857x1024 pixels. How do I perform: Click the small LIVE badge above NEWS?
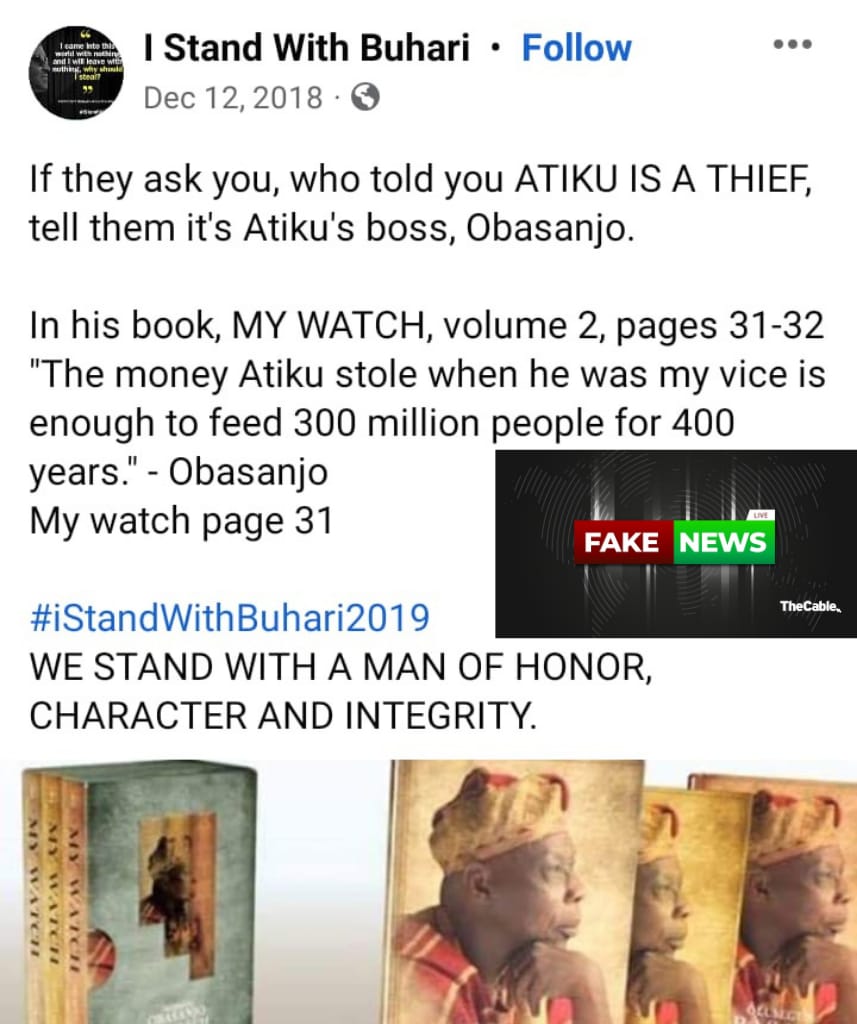click(760, 515)
